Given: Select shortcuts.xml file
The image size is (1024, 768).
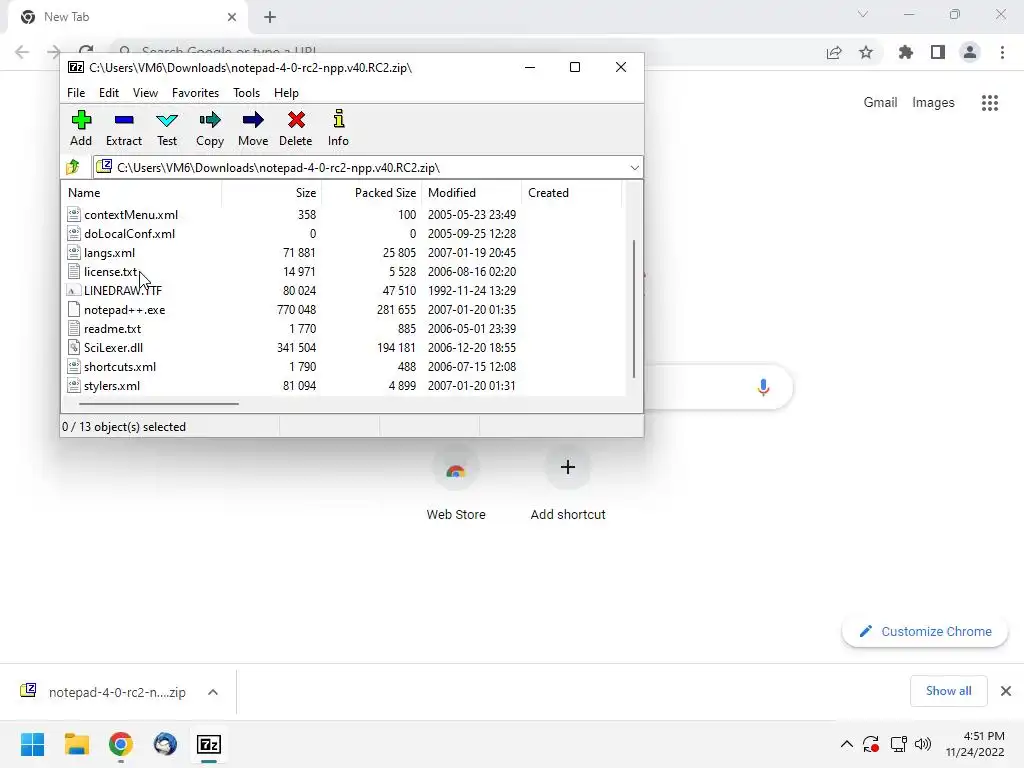Looking at the screenshot, I should point(120,366).
